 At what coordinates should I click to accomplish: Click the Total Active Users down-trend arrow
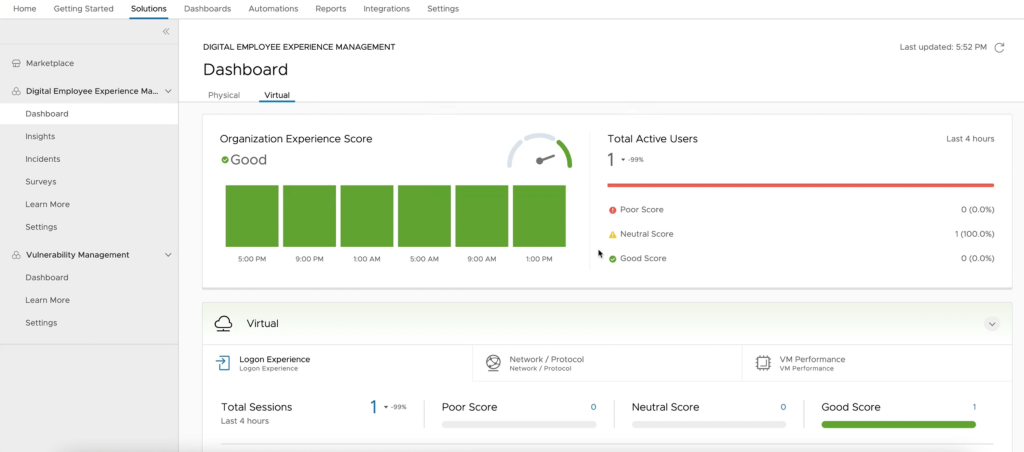pos(623,160)
